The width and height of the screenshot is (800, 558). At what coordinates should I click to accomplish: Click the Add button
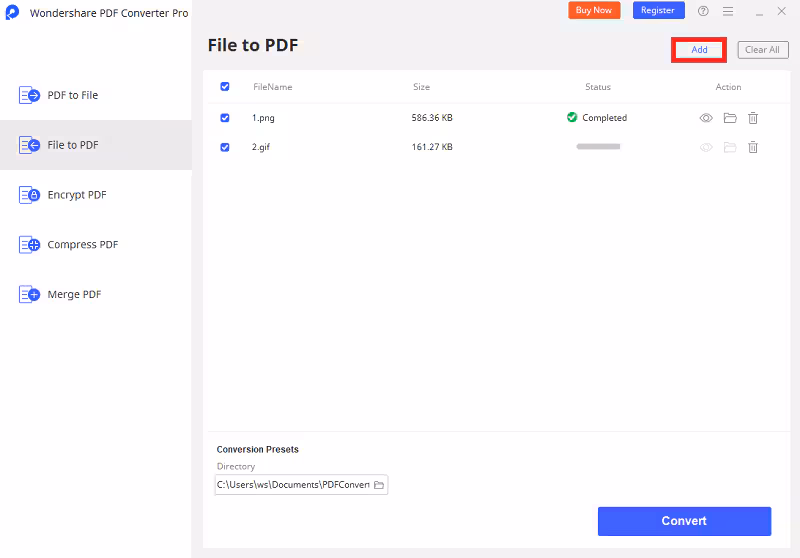click(699, 50)
